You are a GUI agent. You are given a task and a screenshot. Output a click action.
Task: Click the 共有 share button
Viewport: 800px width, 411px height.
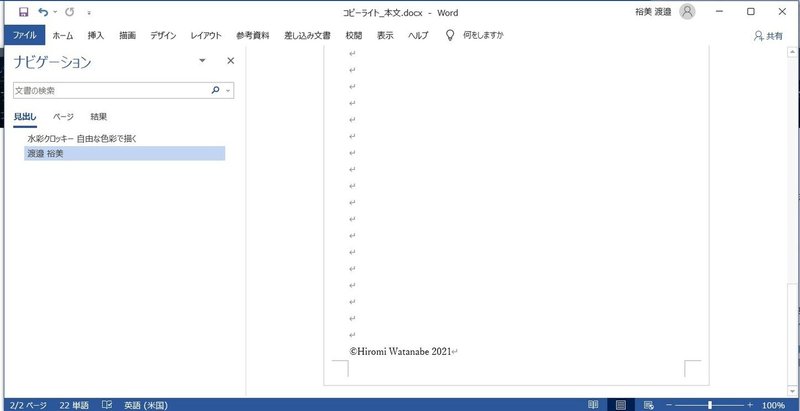pyautogui.click(x=768, y=36)
